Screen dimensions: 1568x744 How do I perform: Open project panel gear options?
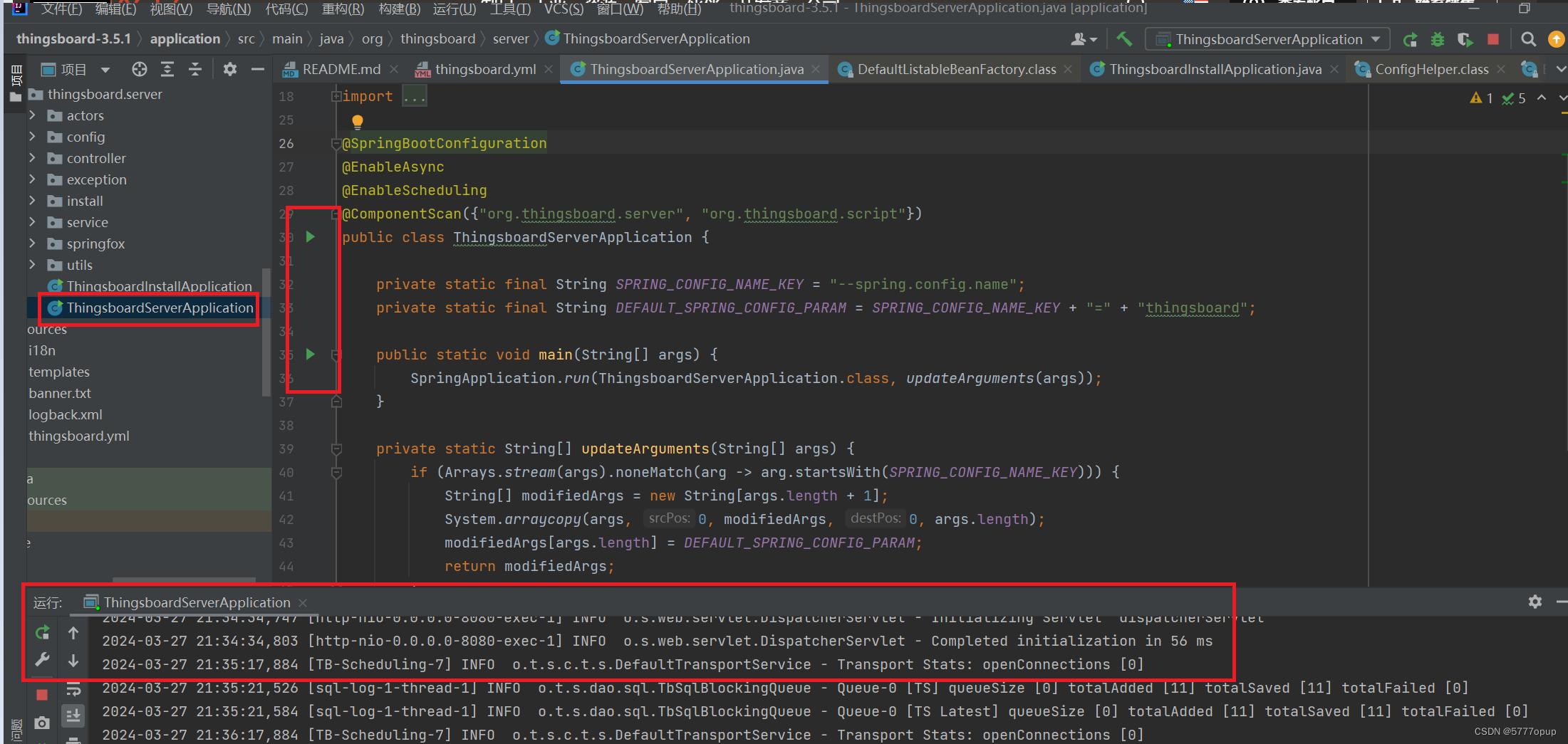[x=229, y=69]
